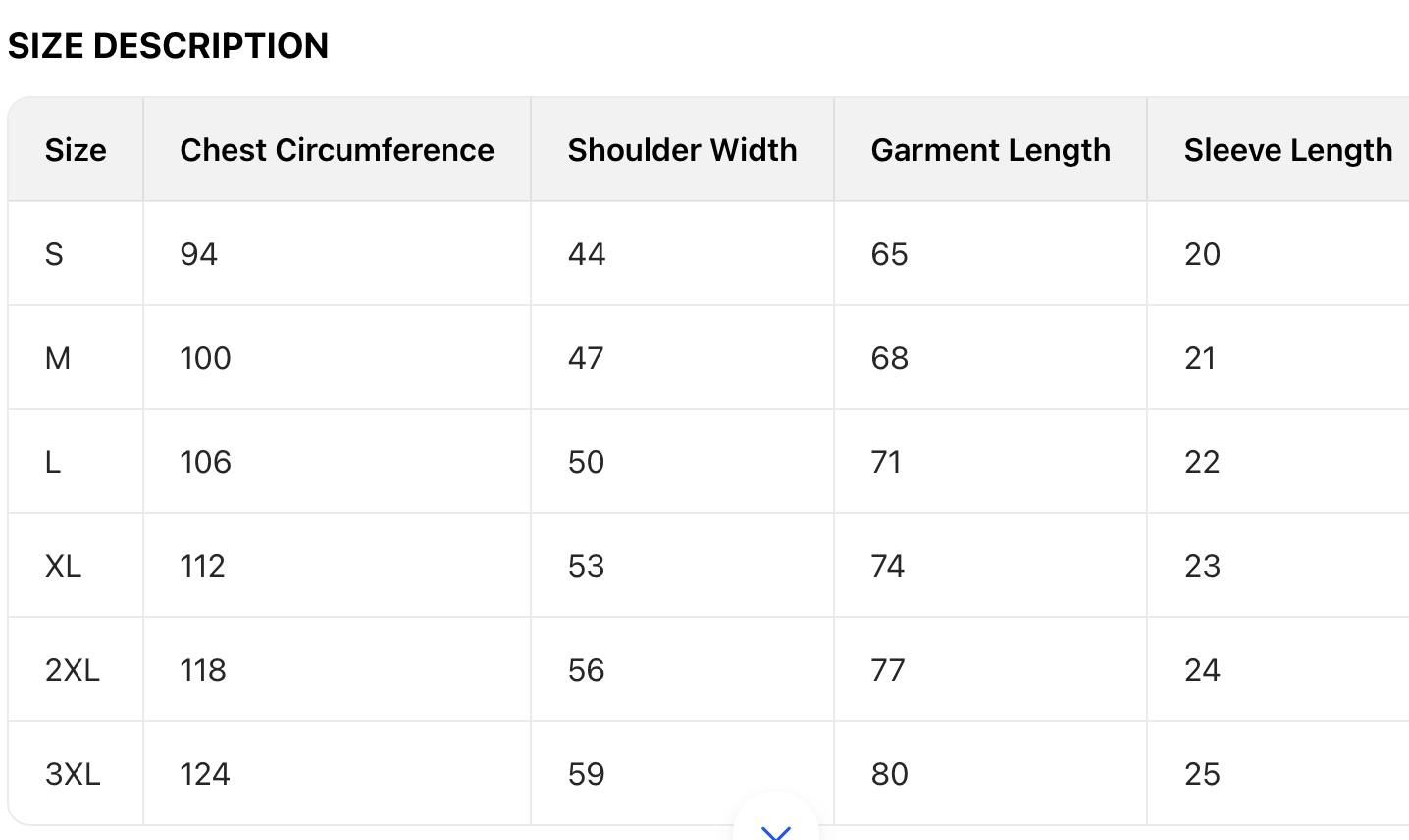Select the 3XL size row label
1409x840 pixels.
point(73,774)
